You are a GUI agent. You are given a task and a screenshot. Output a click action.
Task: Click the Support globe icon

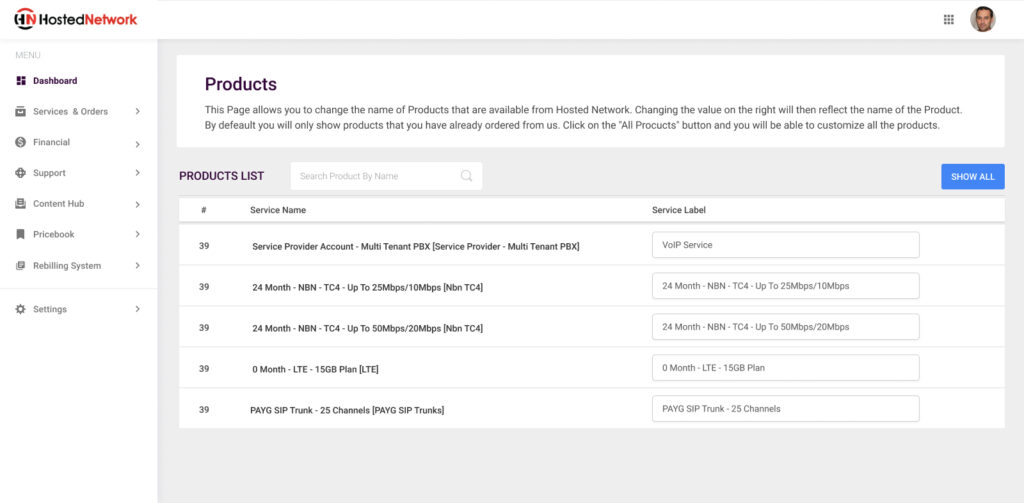tap(21, 173)
